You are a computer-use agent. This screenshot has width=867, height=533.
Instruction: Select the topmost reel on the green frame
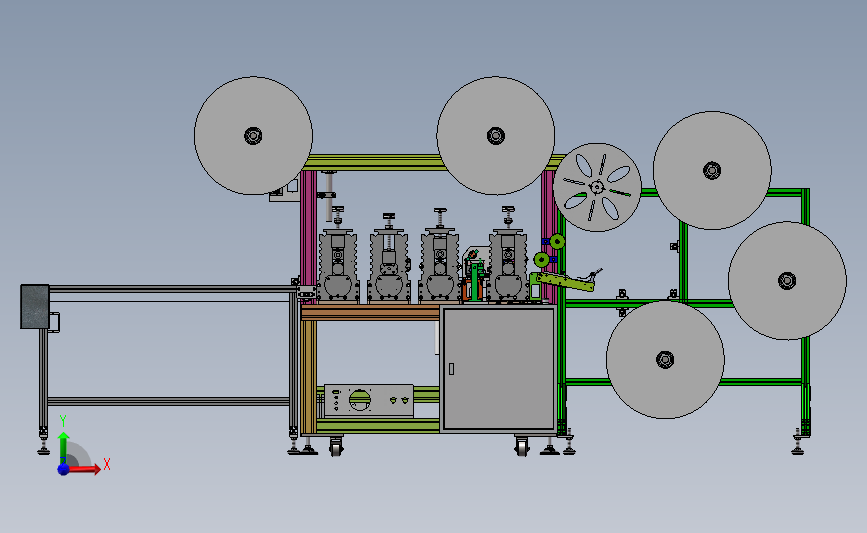pyautogui.click(x=712, y=170)
